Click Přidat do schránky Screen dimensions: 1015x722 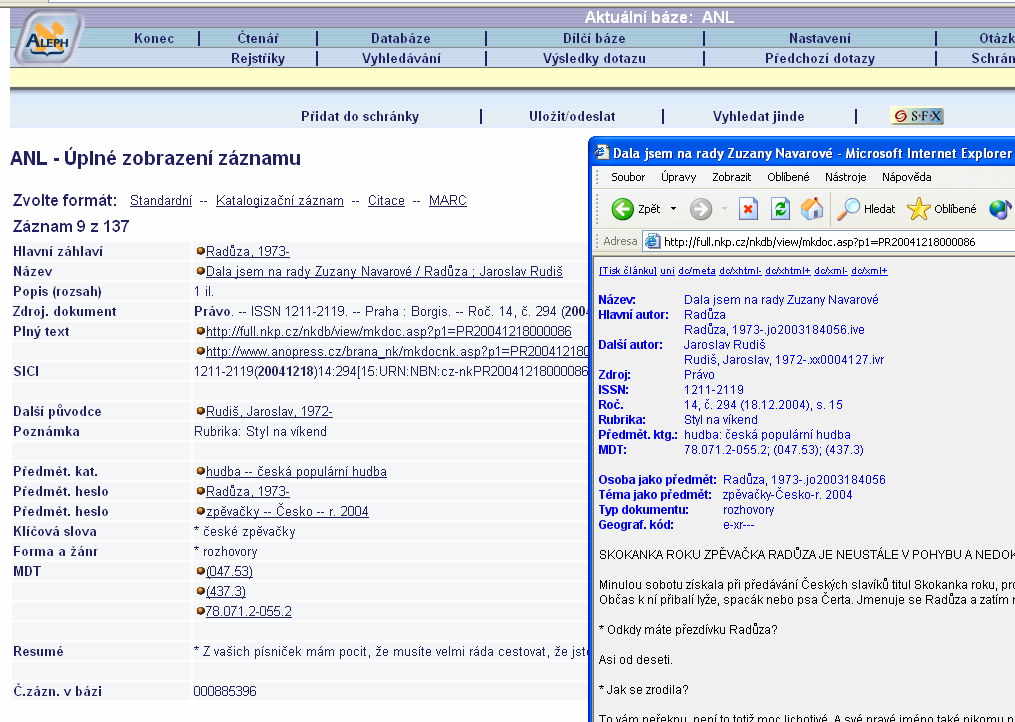pyautogui.click(x=360, y=117)
